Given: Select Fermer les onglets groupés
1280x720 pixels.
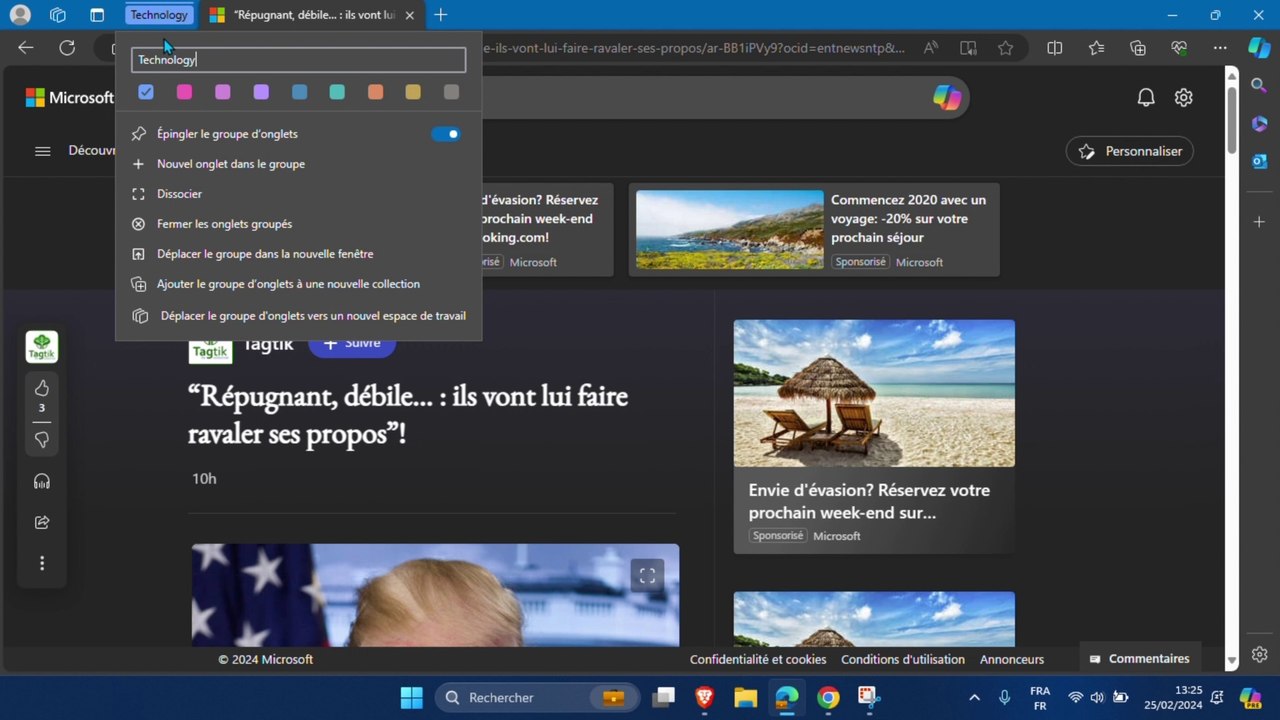Looking at the screenshot, I should [298, 224].
